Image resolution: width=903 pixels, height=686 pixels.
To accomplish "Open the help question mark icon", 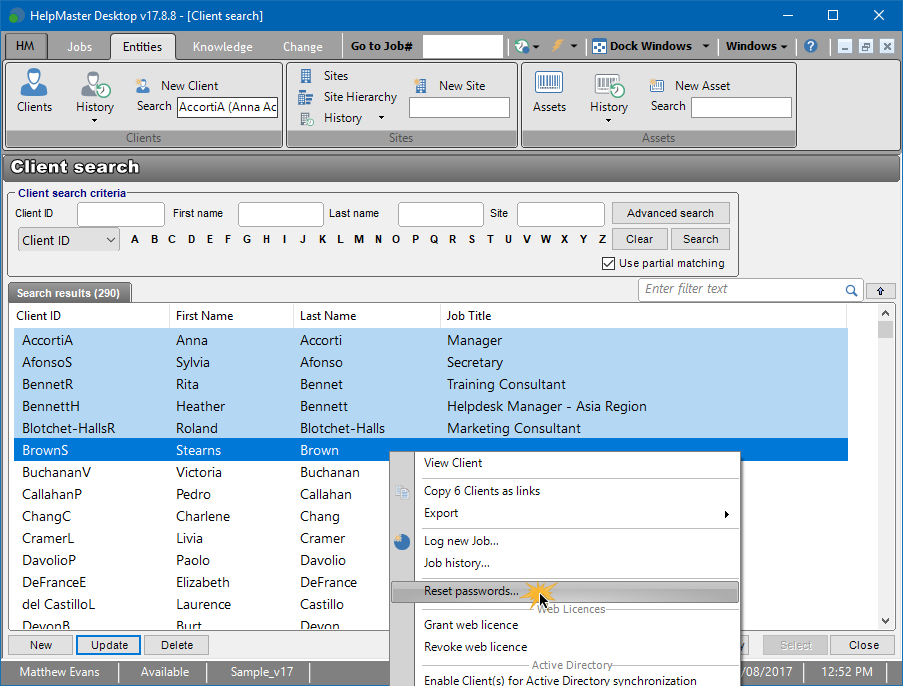I will coord(811,46).
